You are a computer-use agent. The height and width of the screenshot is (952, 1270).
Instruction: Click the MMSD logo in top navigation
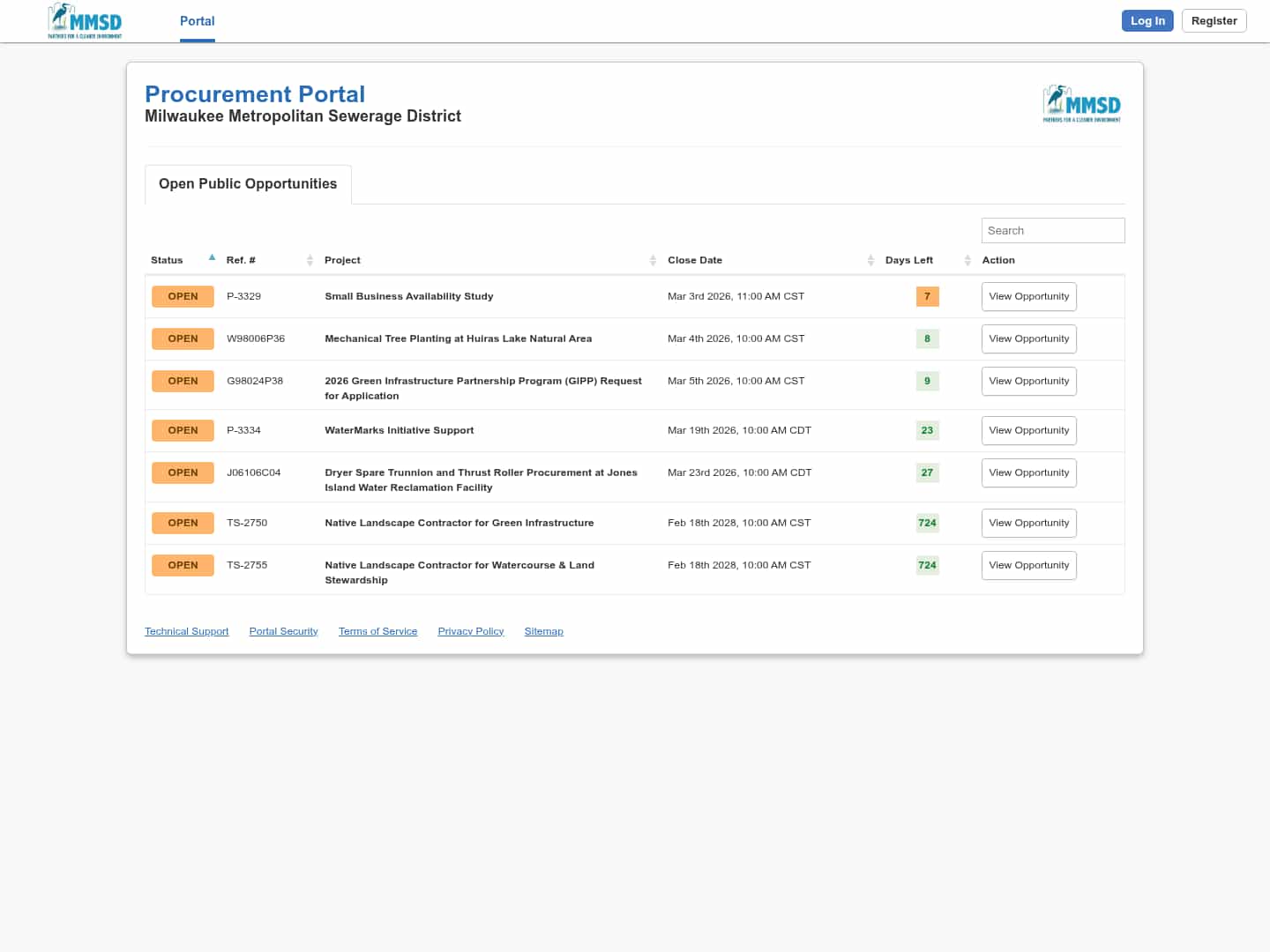[85, 21]
